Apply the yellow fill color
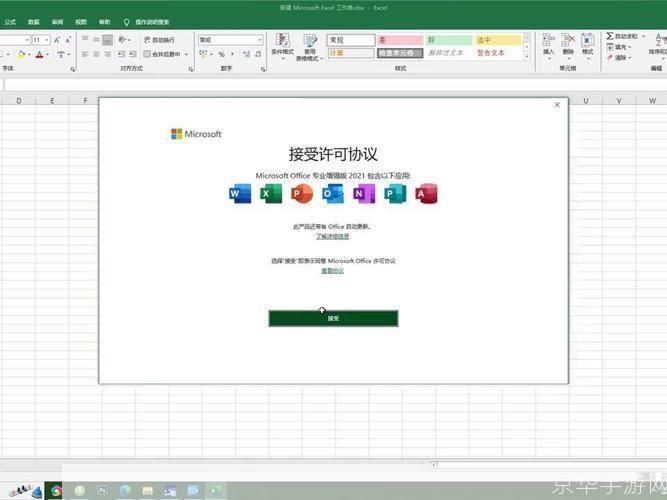The width and height of the screenshot is (667, 500). [21, 54]
